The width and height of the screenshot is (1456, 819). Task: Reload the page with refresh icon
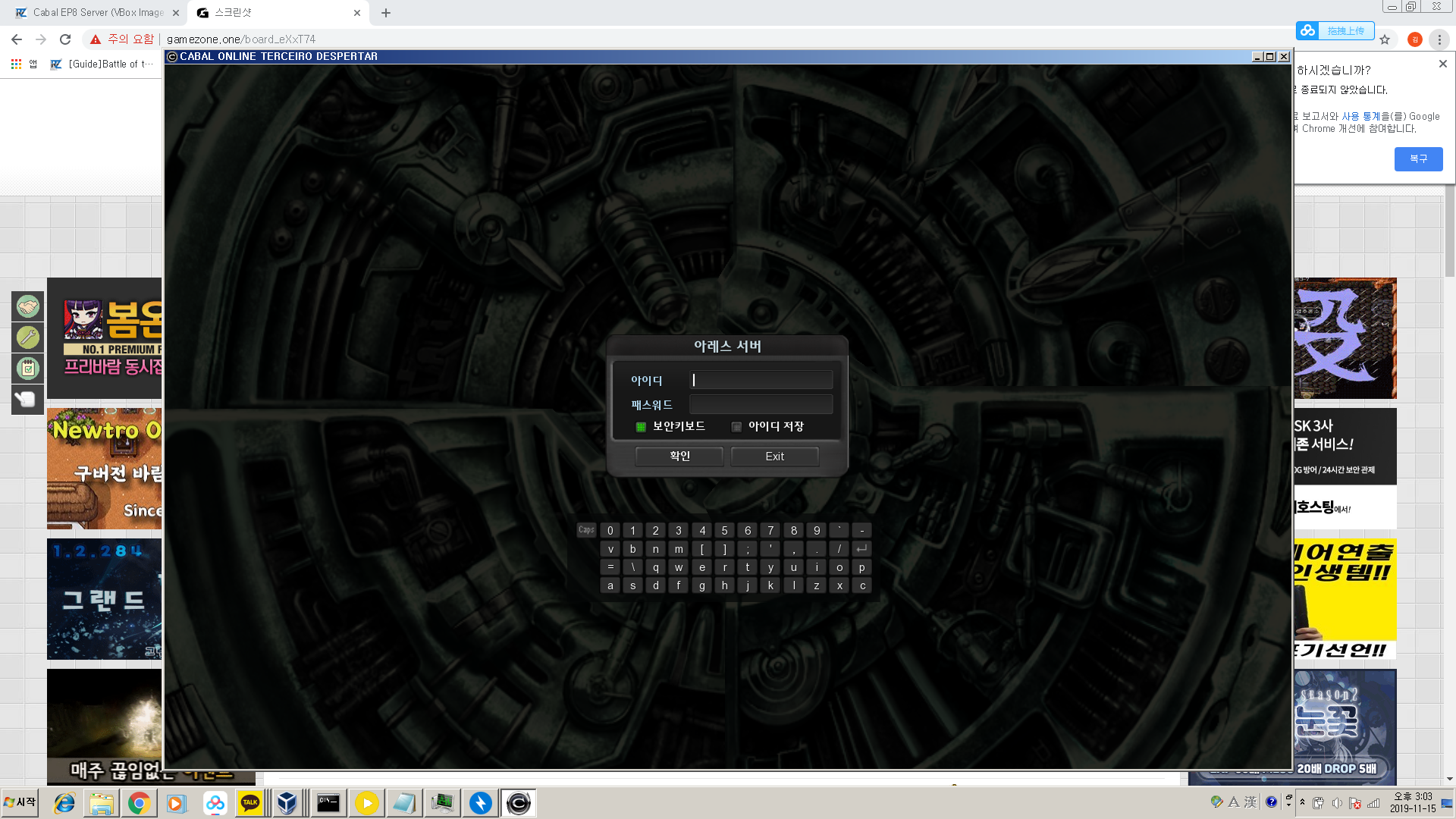point(65,39)
